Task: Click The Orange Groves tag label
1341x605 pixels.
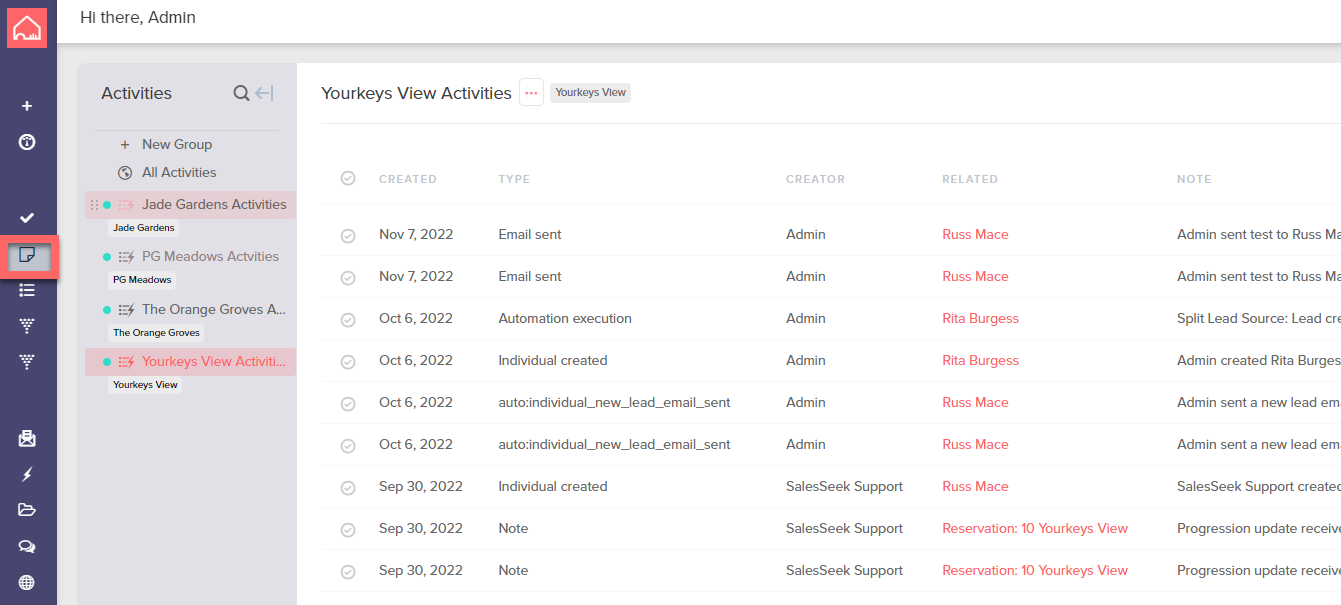Action: coord(157,333)
